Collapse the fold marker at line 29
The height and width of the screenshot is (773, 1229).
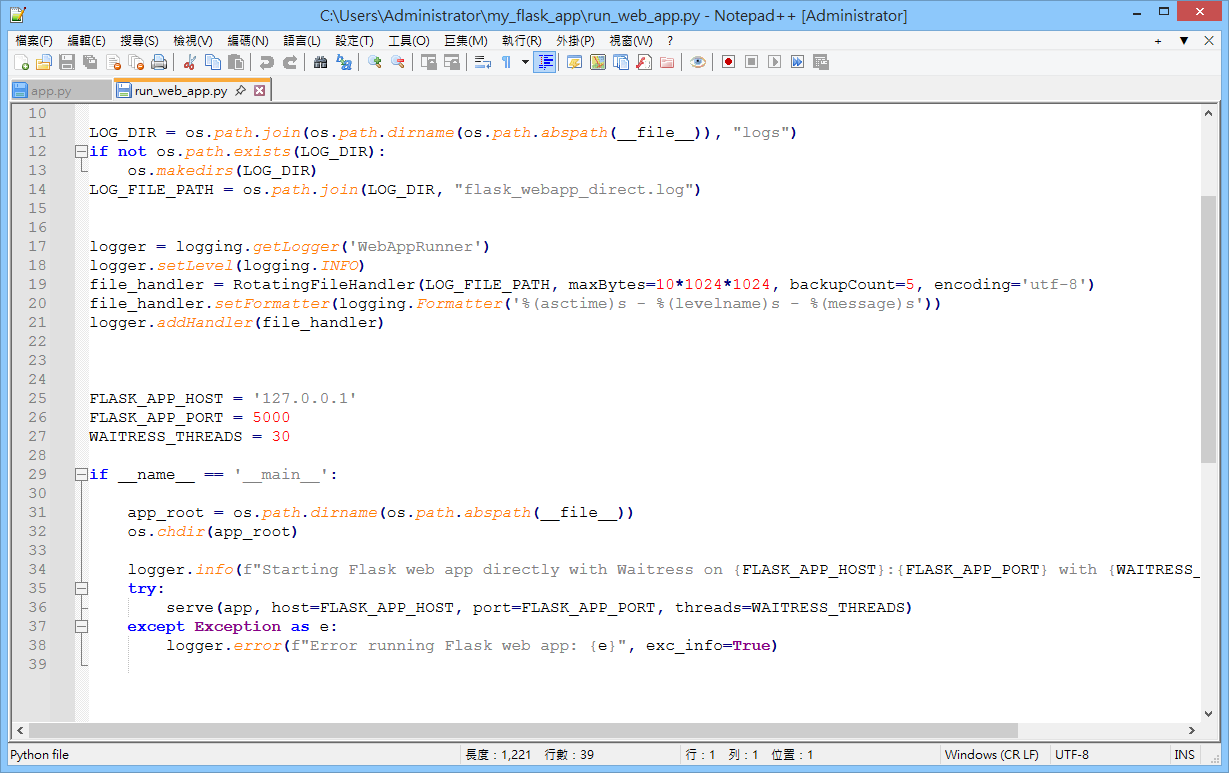click(x=80, y=475)
